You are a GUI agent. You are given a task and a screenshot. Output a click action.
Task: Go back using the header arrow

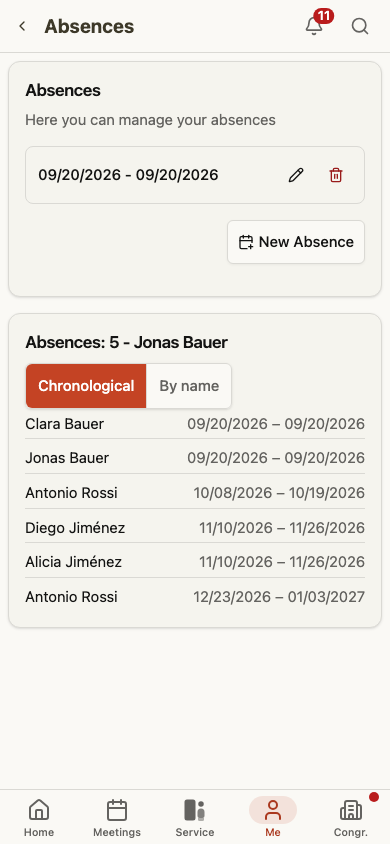pos(22,26)
